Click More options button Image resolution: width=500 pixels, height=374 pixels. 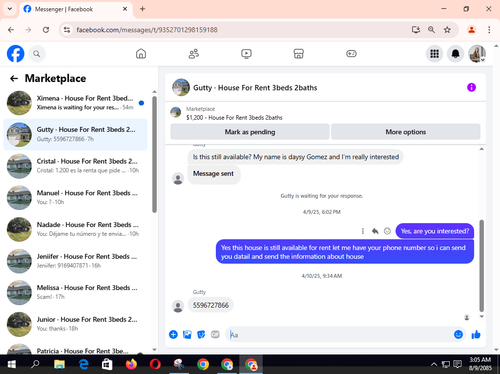406,132
